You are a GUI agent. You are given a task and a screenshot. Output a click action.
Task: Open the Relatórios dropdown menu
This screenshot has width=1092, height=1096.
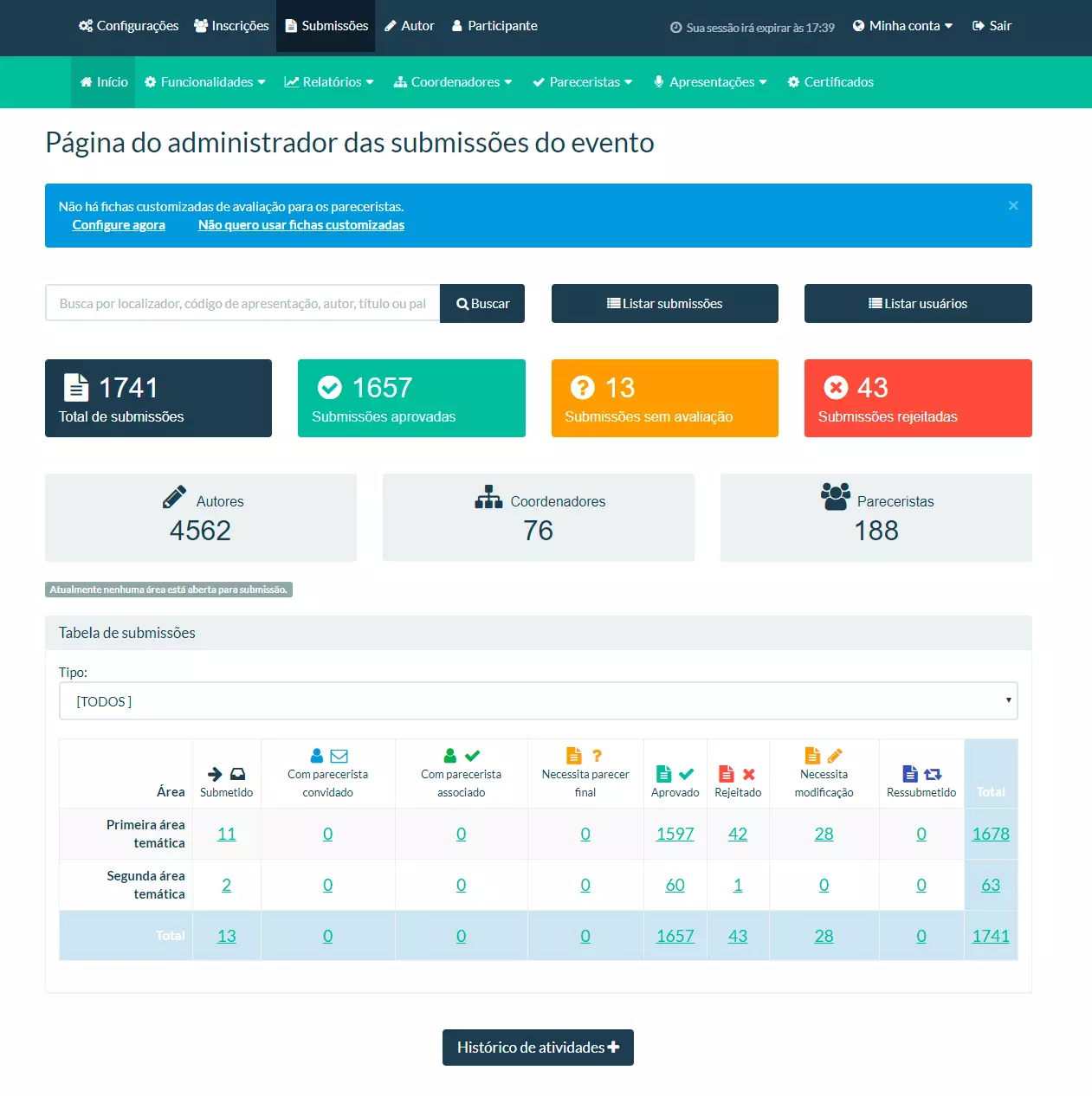329,82
